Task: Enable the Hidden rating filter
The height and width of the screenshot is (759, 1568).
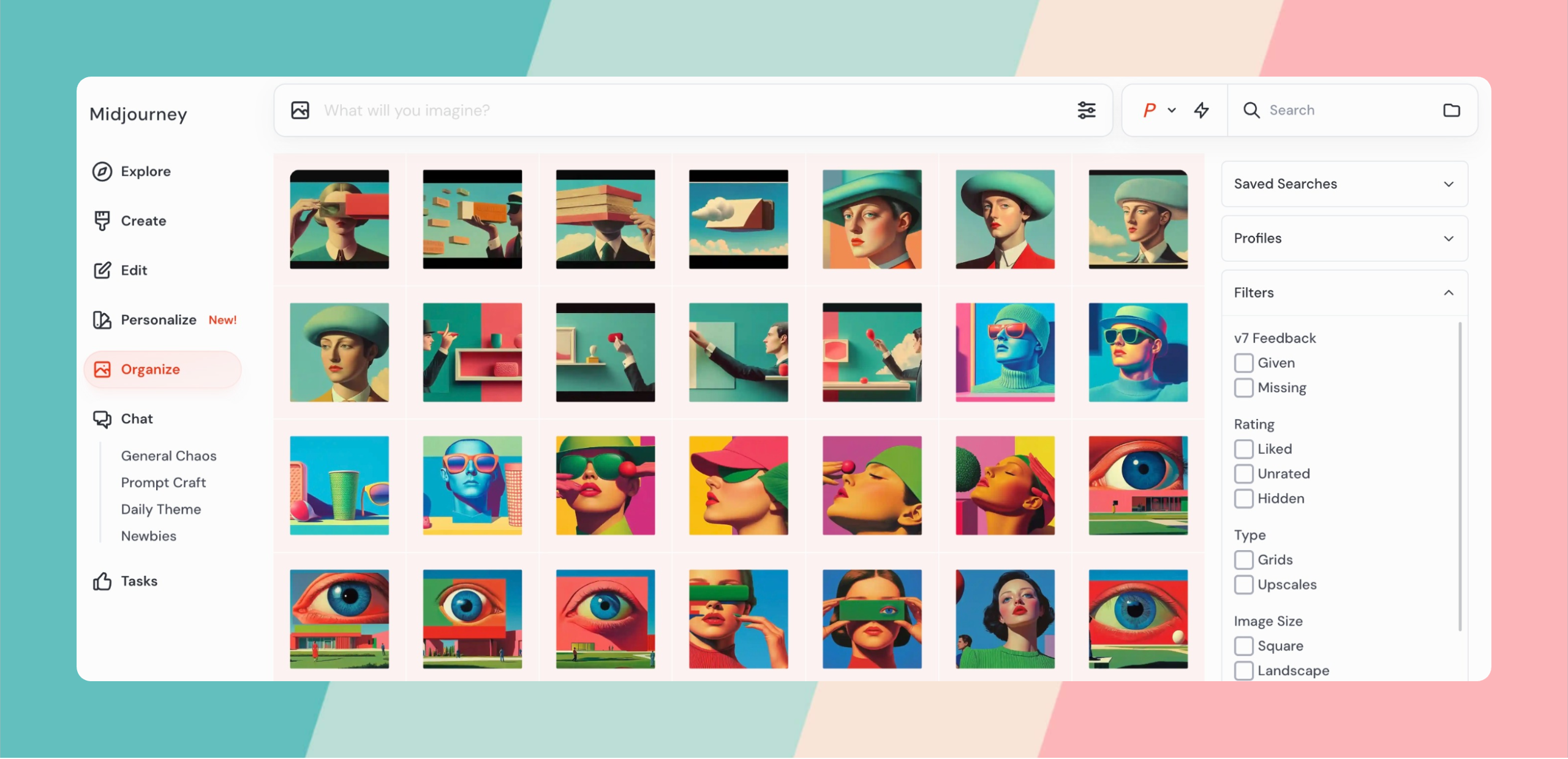Action: (1243, 499)
